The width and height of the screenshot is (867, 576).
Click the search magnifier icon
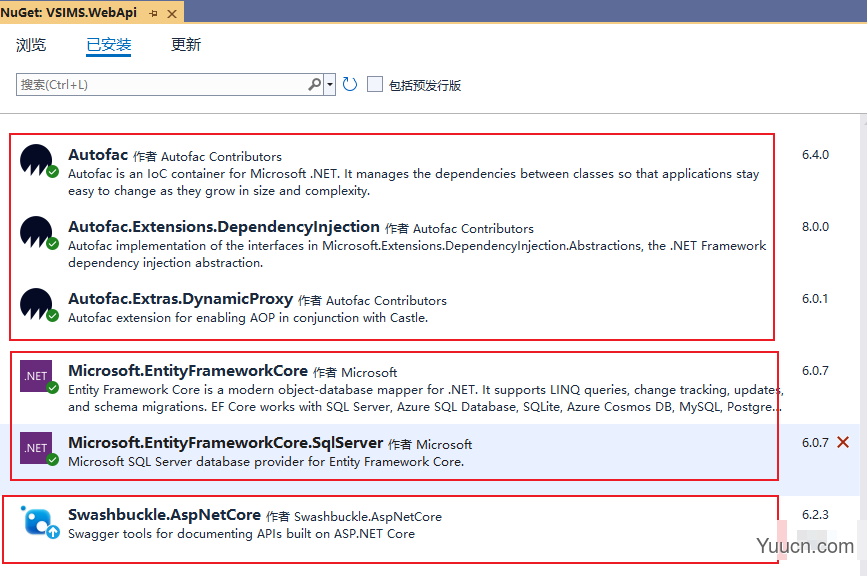pos(314,85)
